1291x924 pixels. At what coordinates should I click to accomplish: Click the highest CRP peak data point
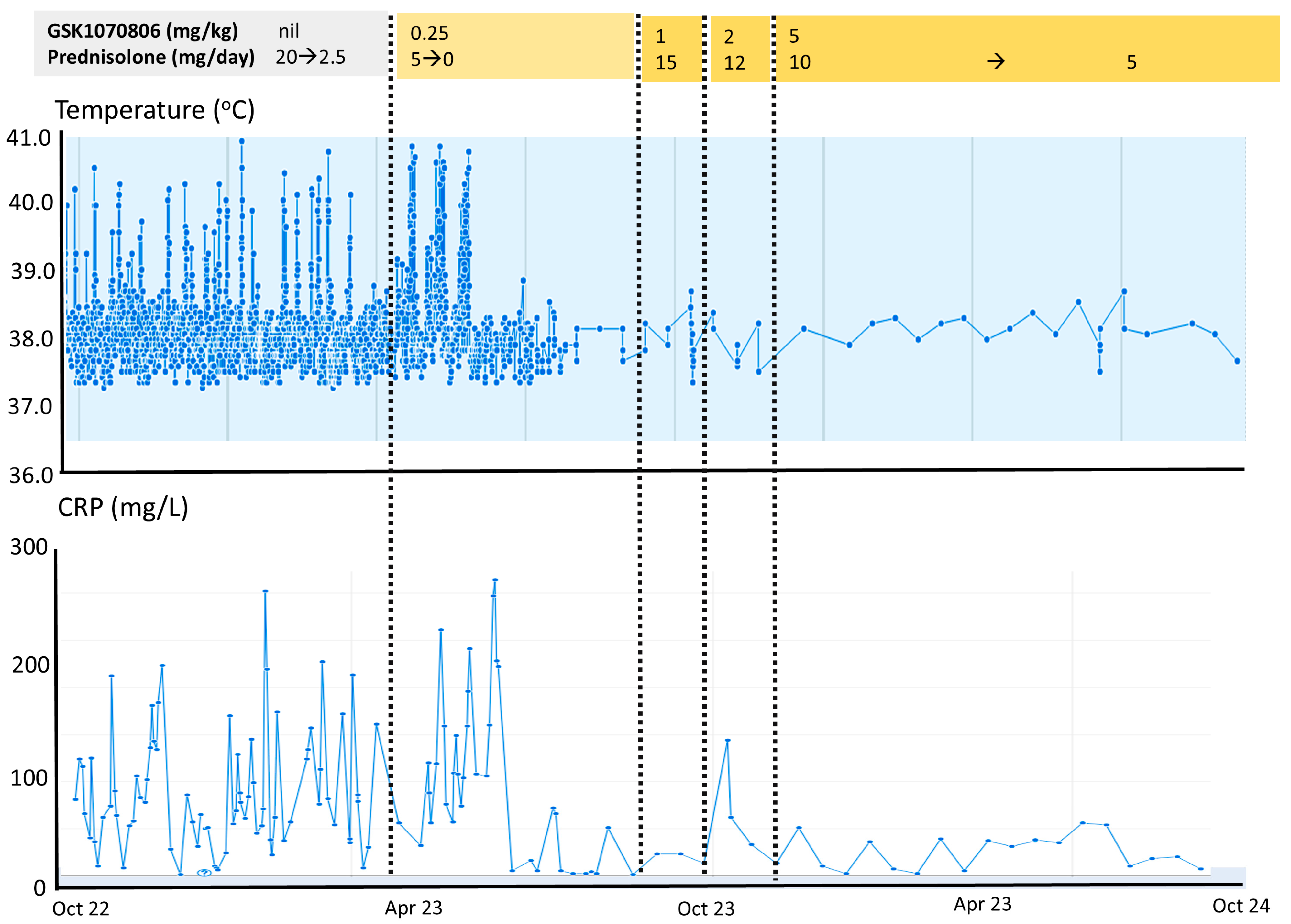pos(495,580)
